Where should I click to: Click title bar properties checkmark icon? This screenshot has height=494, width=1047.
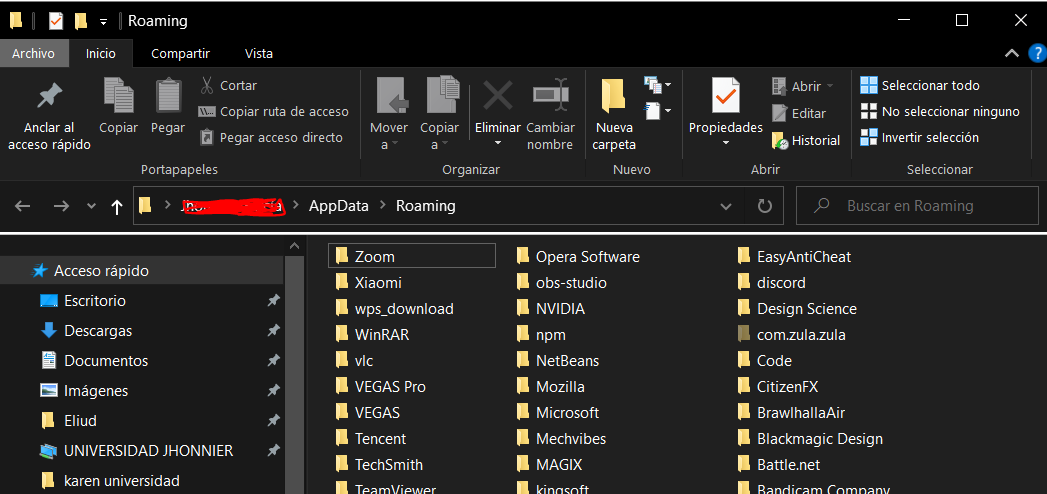[55, 21]
